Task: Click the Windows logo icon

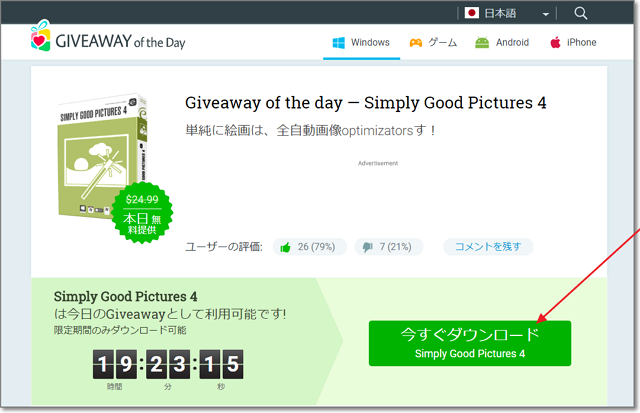Action: (x=338, y=42)
